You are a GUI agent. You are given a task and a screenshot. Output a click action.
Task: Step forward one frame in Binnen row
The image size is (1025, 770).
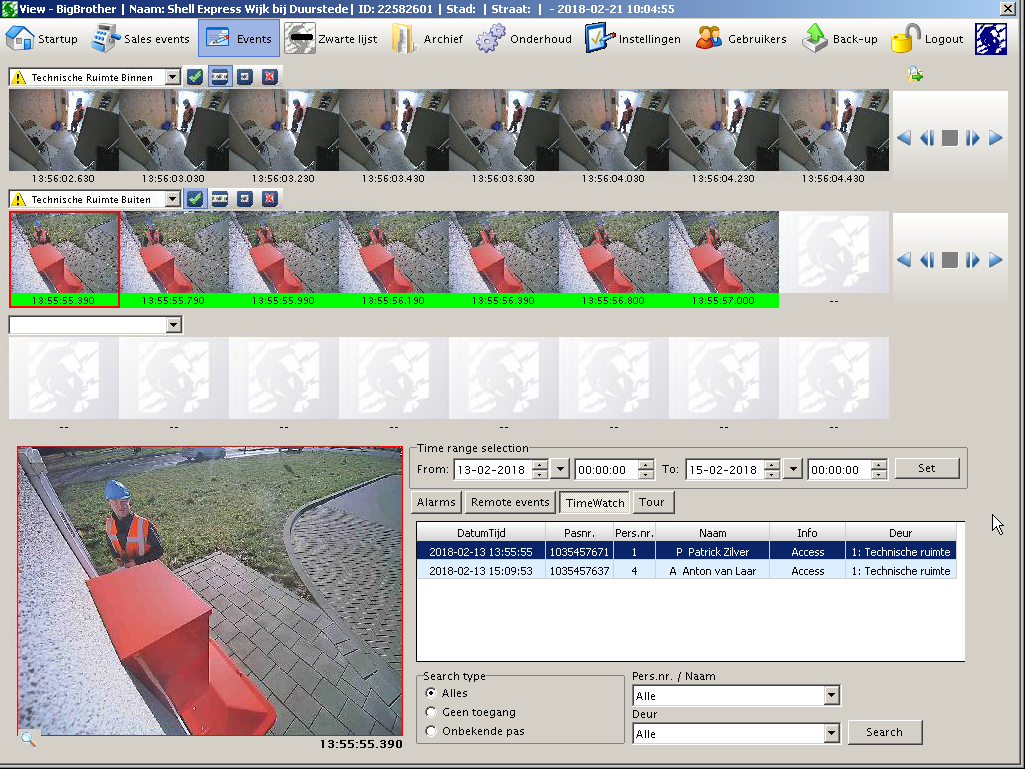[x=973, y=138]
